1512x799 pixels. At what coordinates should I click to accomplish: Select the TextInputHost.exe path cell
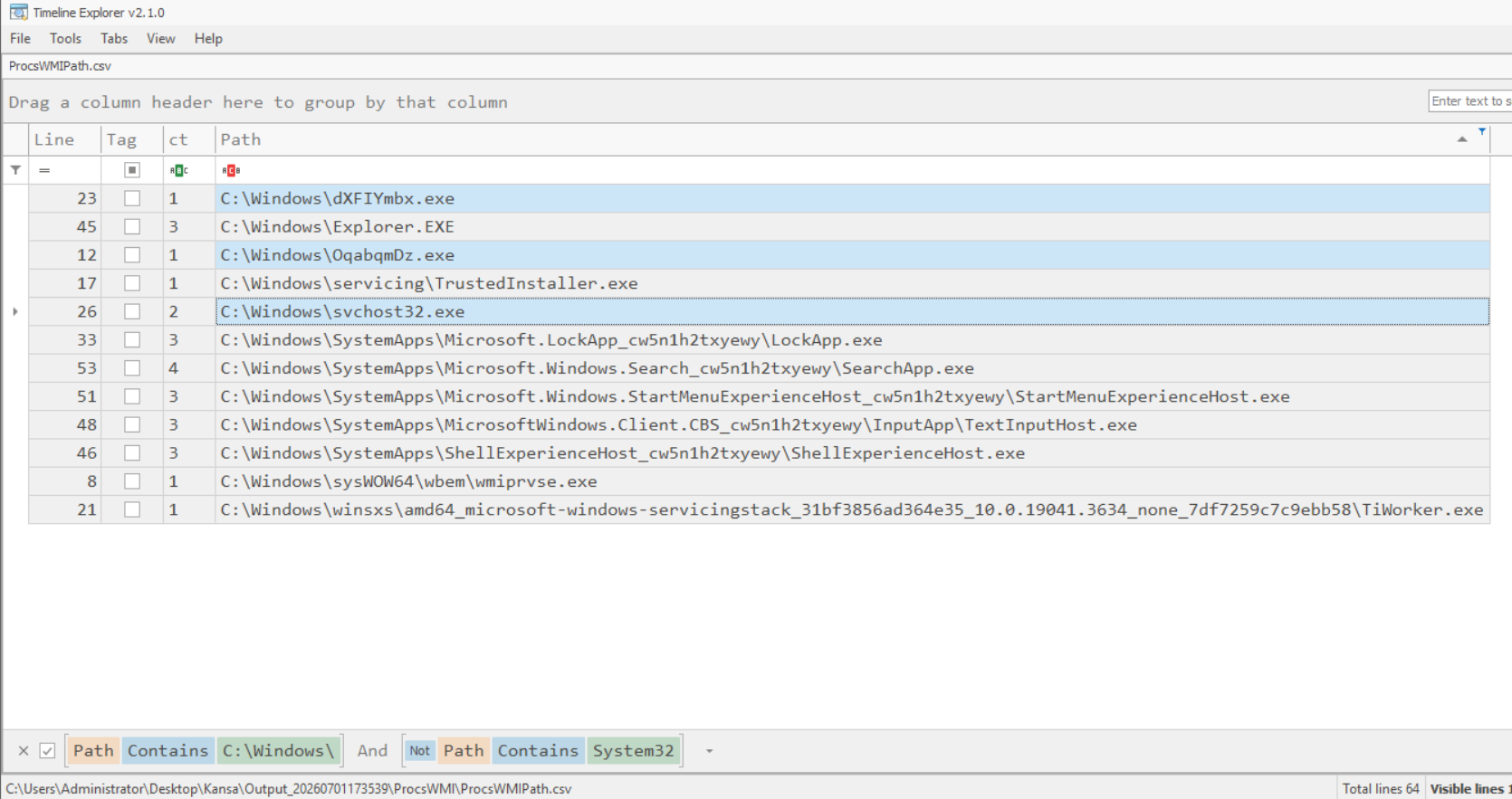pyautogui.click(x=852, y=424)
